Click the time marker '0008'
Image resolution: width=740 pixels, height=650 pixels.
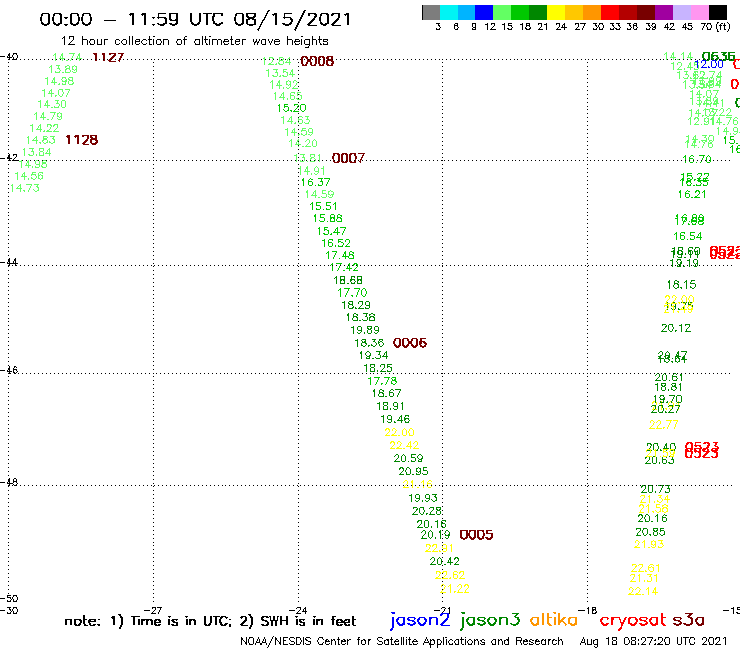pyautogui.click(x=317, y=61)
